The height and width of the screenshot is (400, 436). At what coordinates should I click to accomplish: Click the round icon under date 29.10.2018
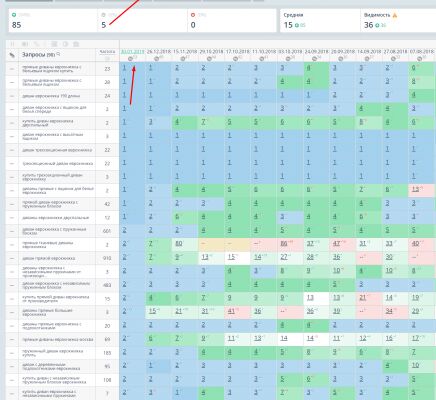pyautogui.click(x=209, y=59)
